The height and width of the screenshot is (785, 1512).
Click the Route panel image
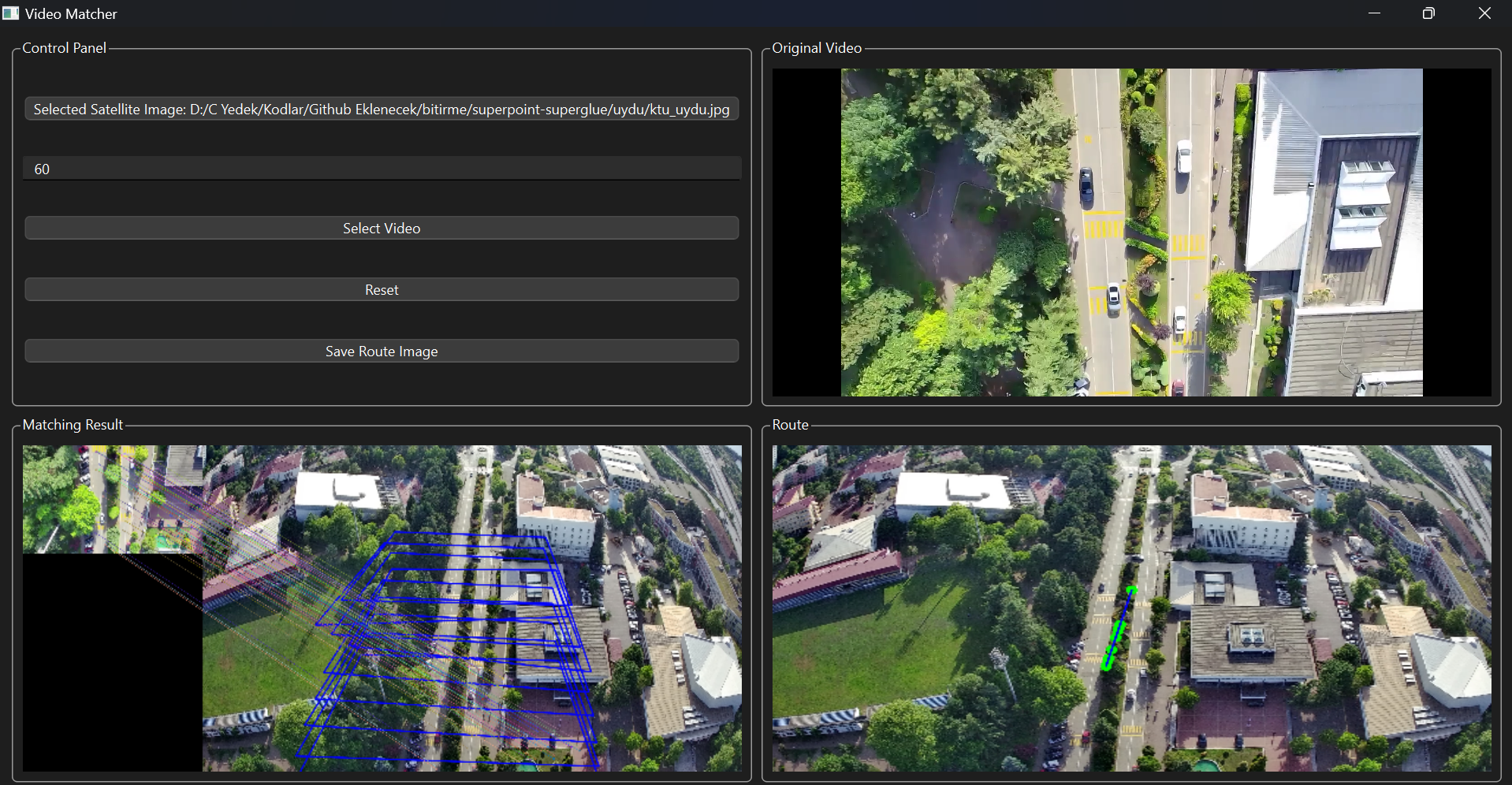click(1133, 608)
